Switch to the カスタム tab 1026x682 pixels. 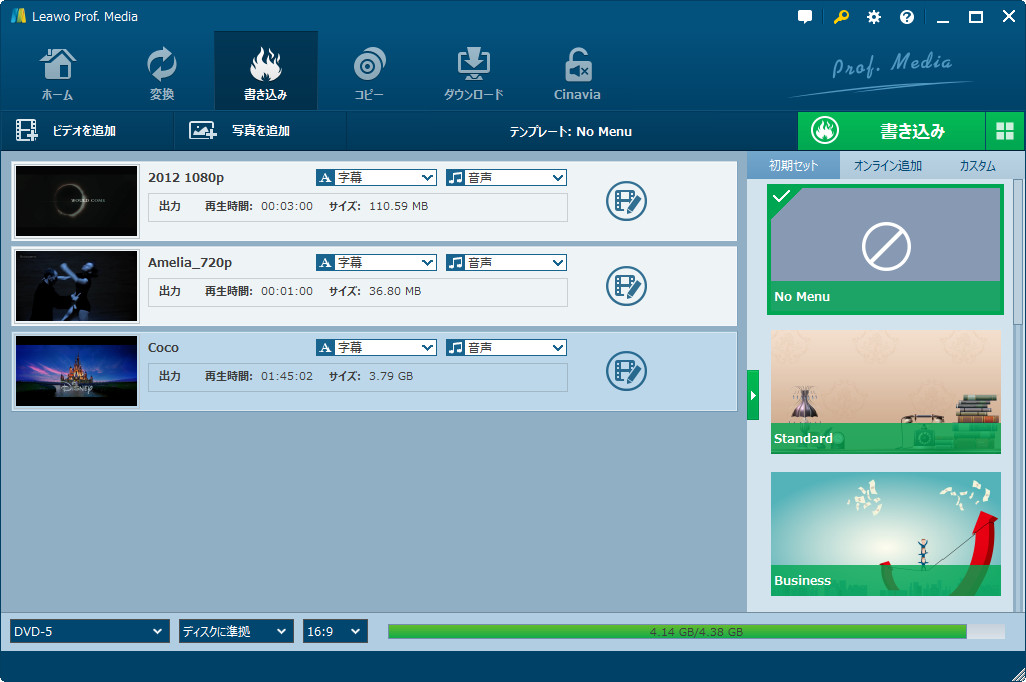pyautogui.click(x=977, y=166)
